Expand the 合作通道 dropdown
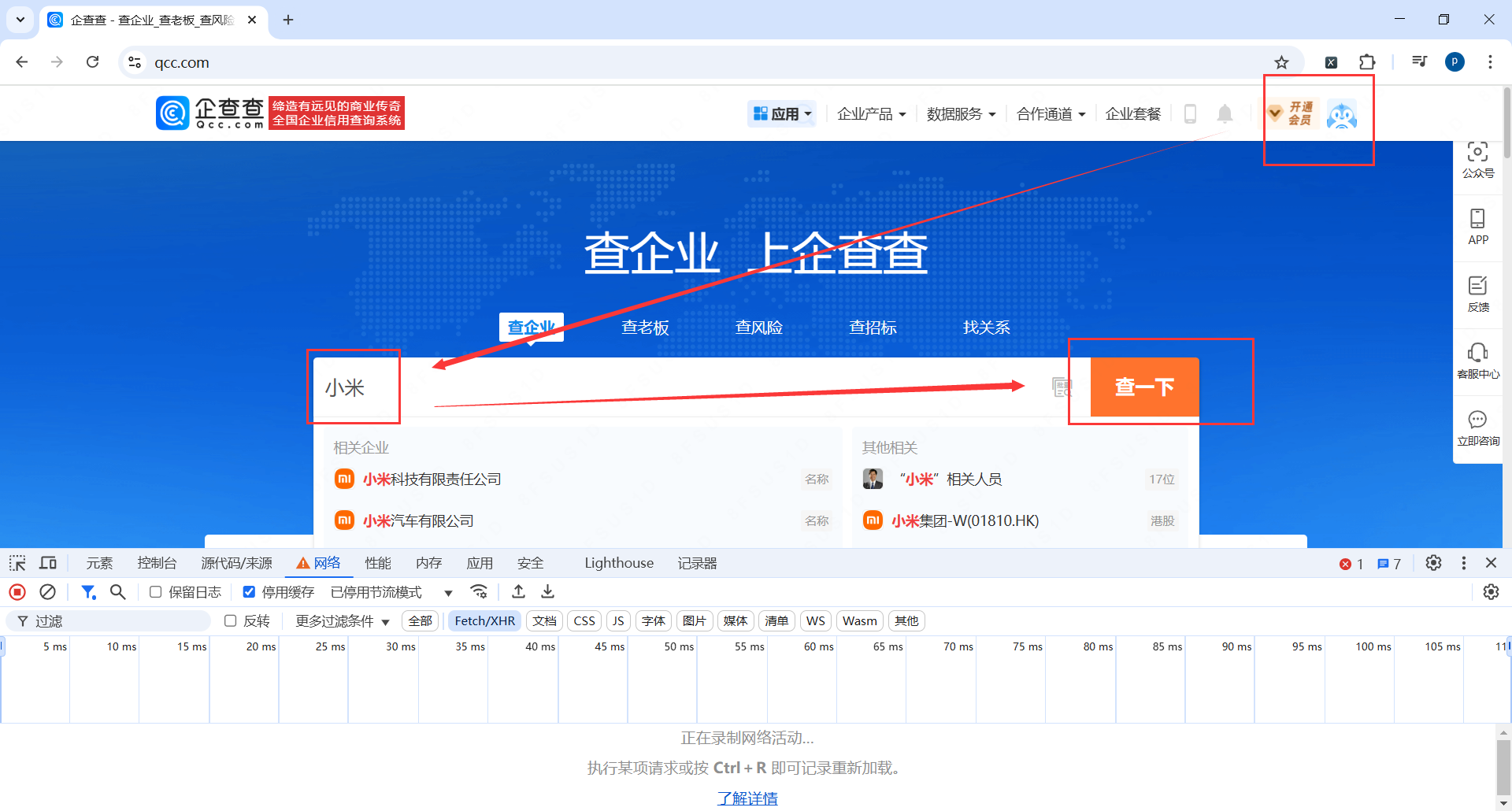The image size is (1512, 811). tap(1051, 114)
